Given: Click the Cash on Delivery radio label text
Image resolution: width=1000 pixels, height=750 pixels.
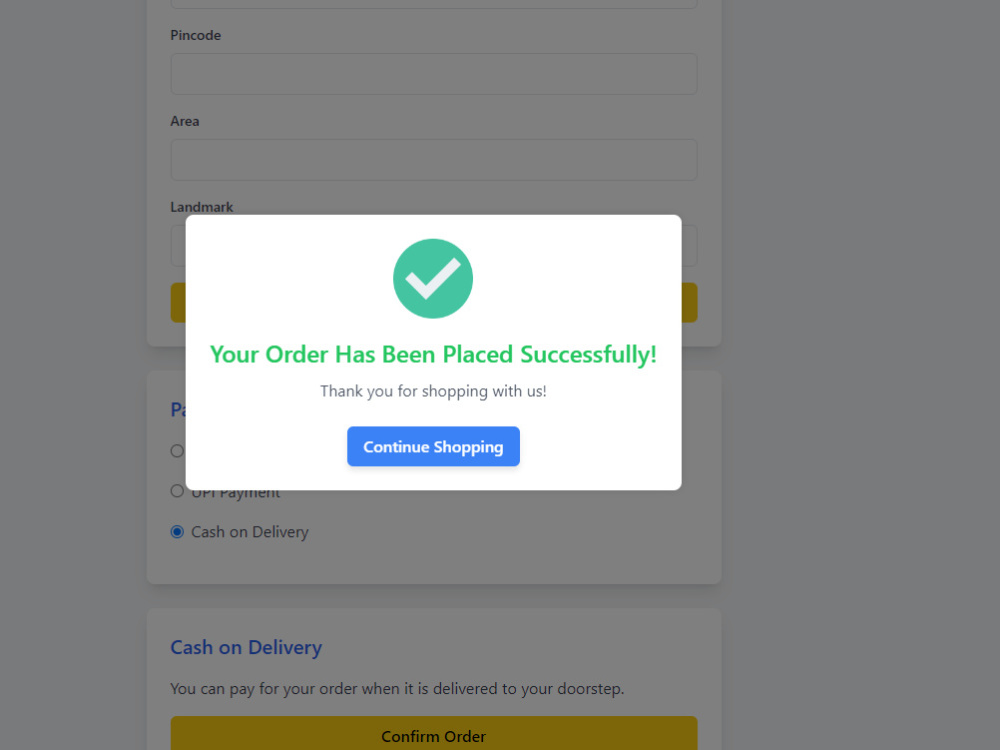Looking at the screenshot, I should (x=250, y=532).
